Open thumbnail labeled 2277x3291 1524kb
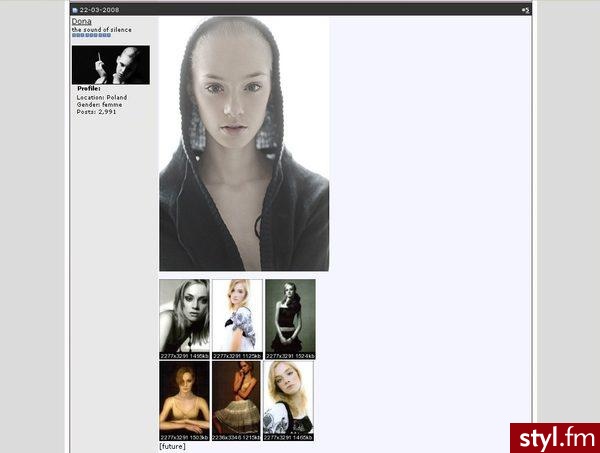This screenshot has width=600, height=453. click(x=290, y=319)
